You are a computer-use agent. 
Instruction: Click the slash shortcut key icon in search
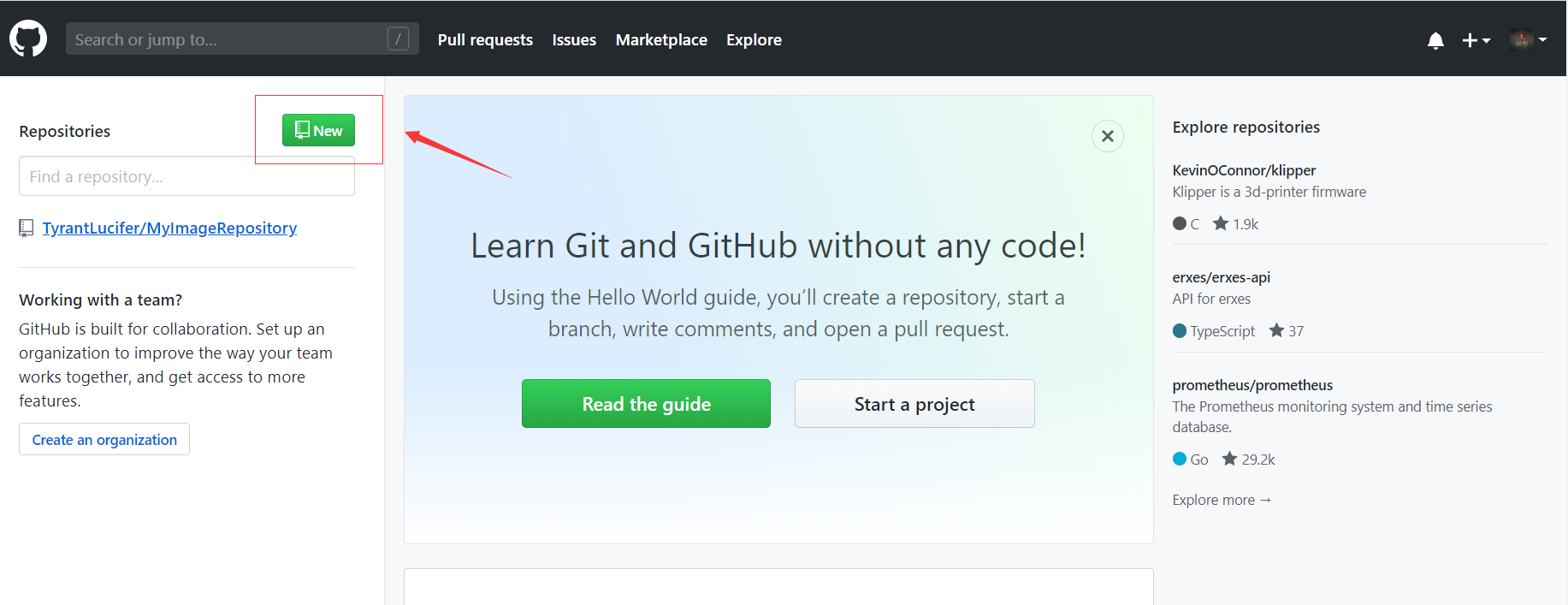[x=398, y=39]
